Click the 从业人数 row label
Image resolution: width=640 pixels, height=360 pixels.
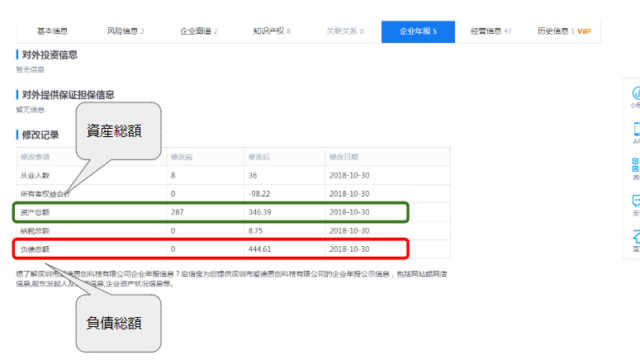tap(35, 176)
